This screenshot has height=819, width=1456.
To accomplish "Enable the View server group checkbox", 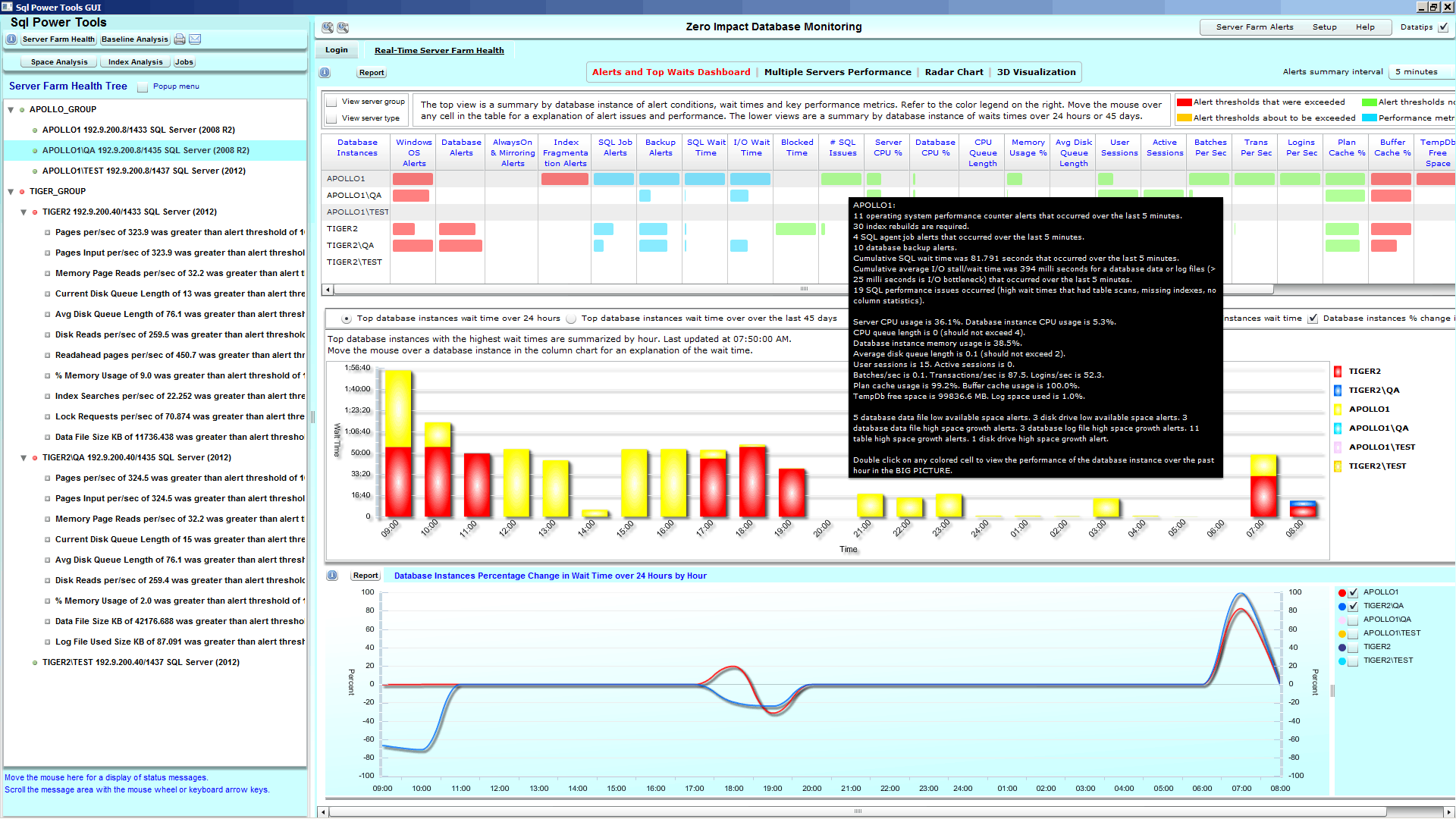I will pyautogui.click(x=331, y=101).
